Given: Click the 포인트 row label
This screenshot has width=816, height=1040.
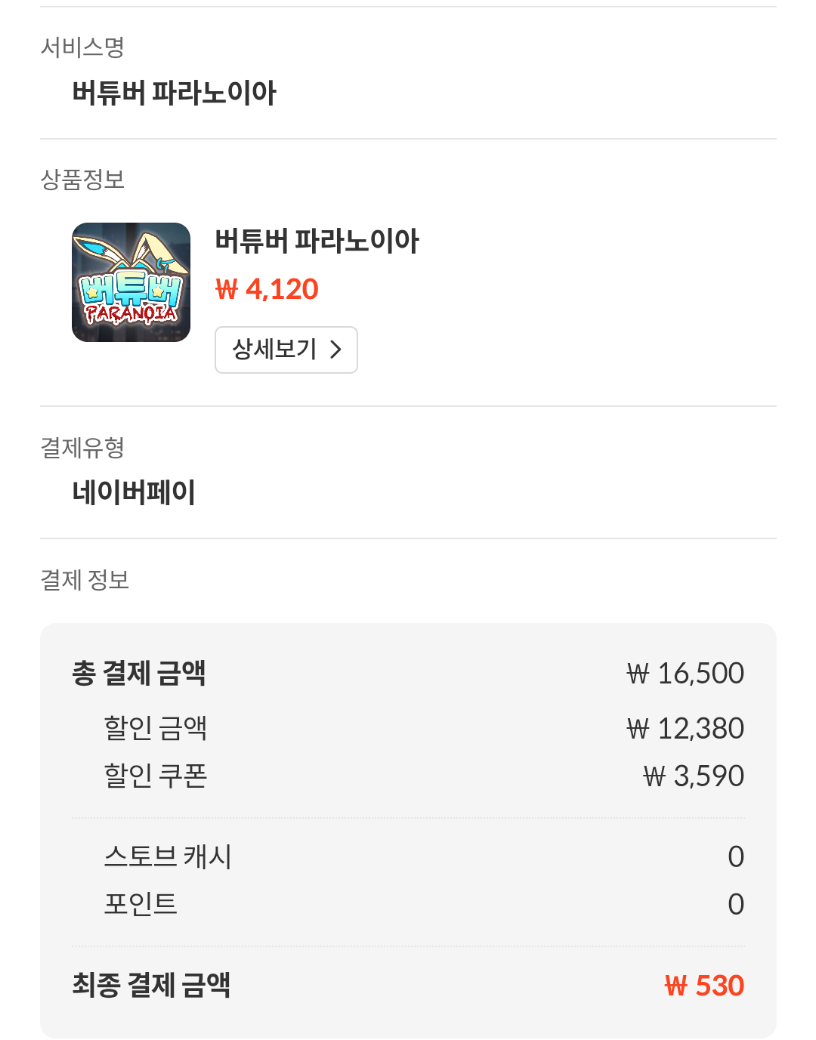Looking at the screenshot, I should 141,904.
